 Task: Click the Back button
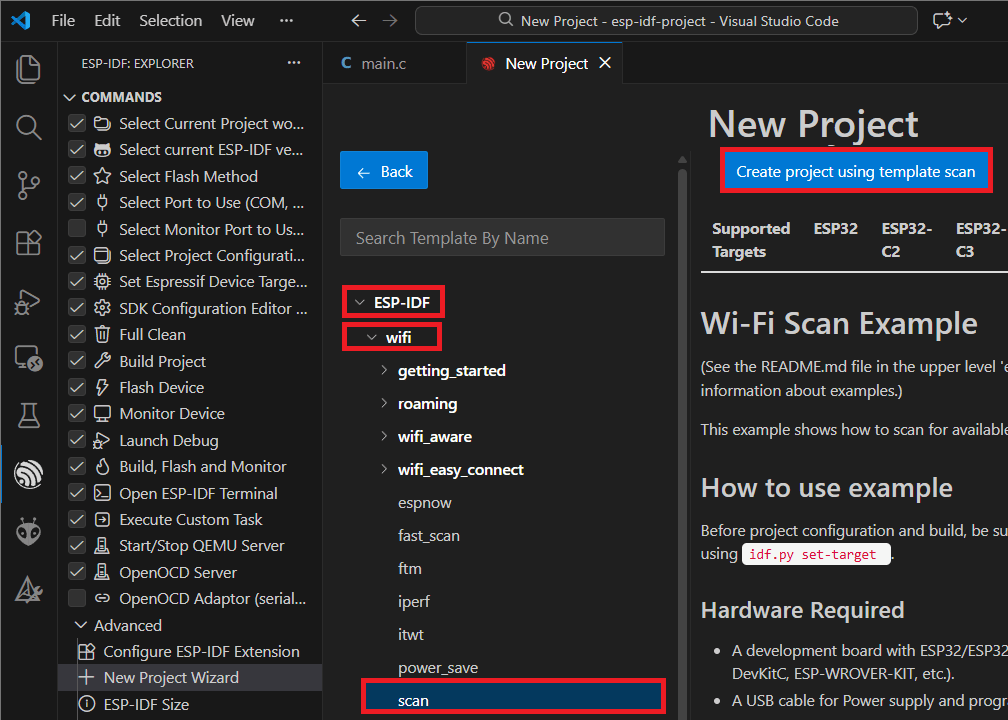point(384,171)
